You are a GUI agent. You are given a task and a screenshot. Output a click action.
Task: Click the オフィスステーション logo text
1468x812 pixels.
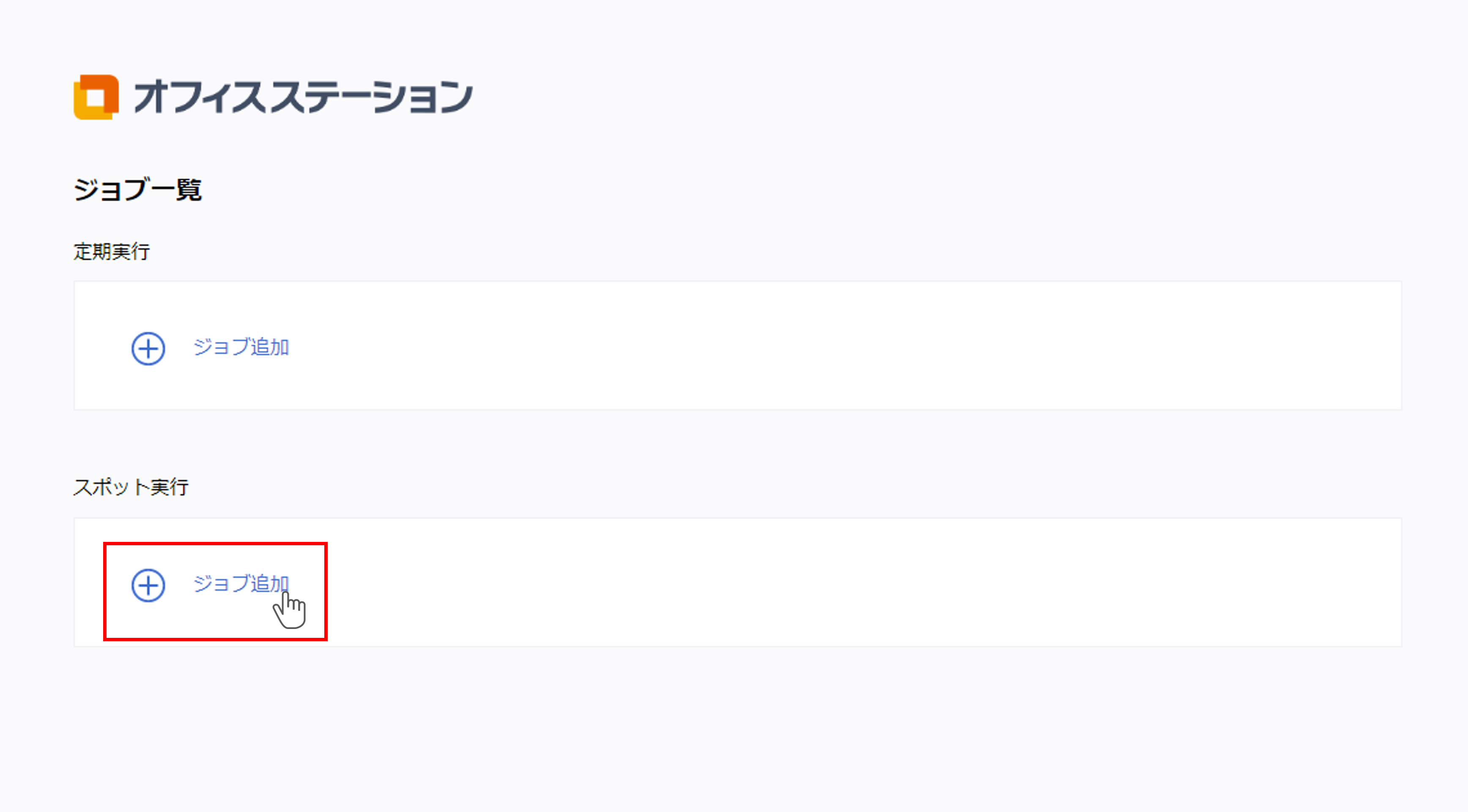303,97
